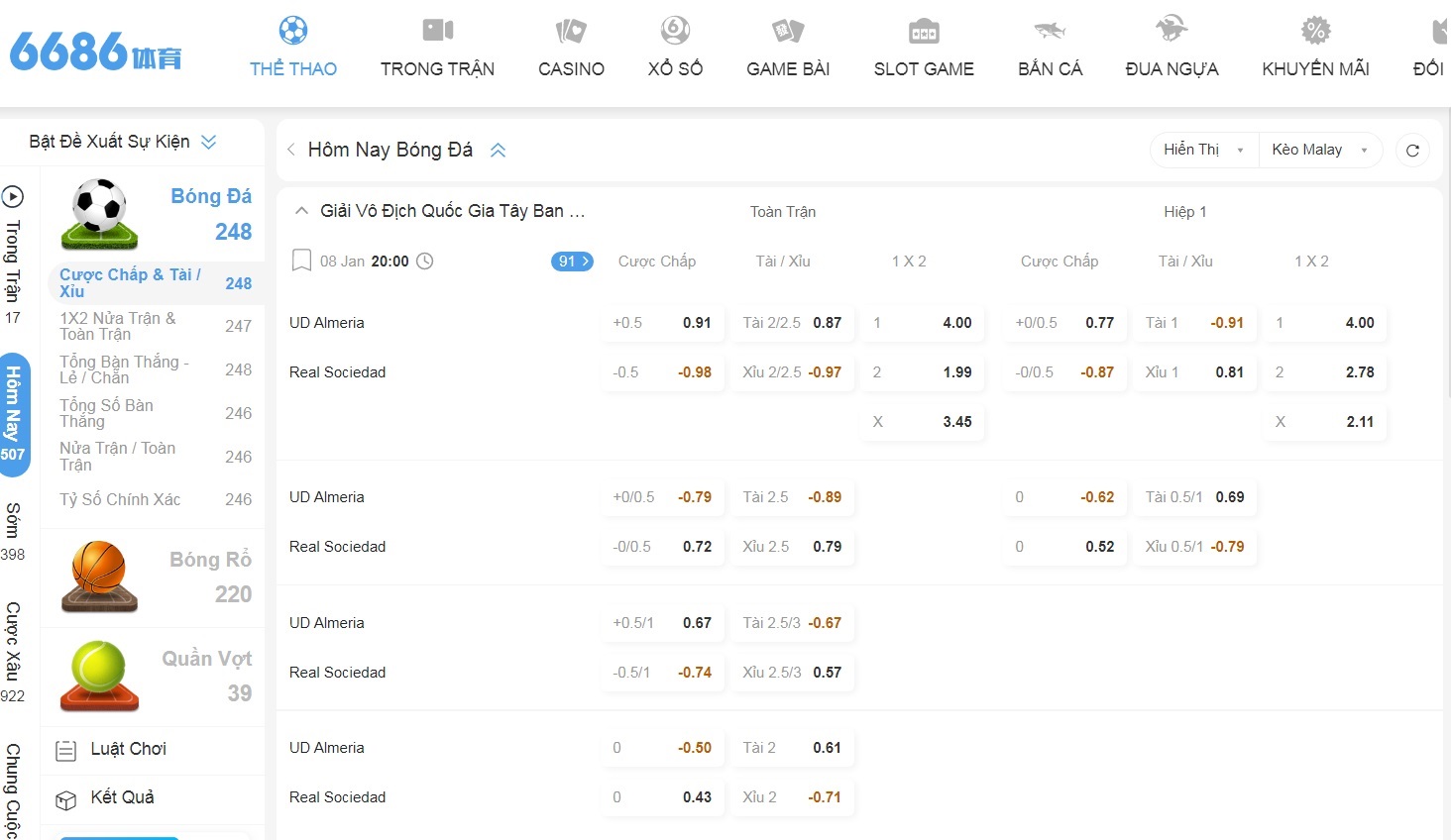
Task: Collapse the Hôm Nay Bóng Đá double chevron
Action: click(498, 151)
